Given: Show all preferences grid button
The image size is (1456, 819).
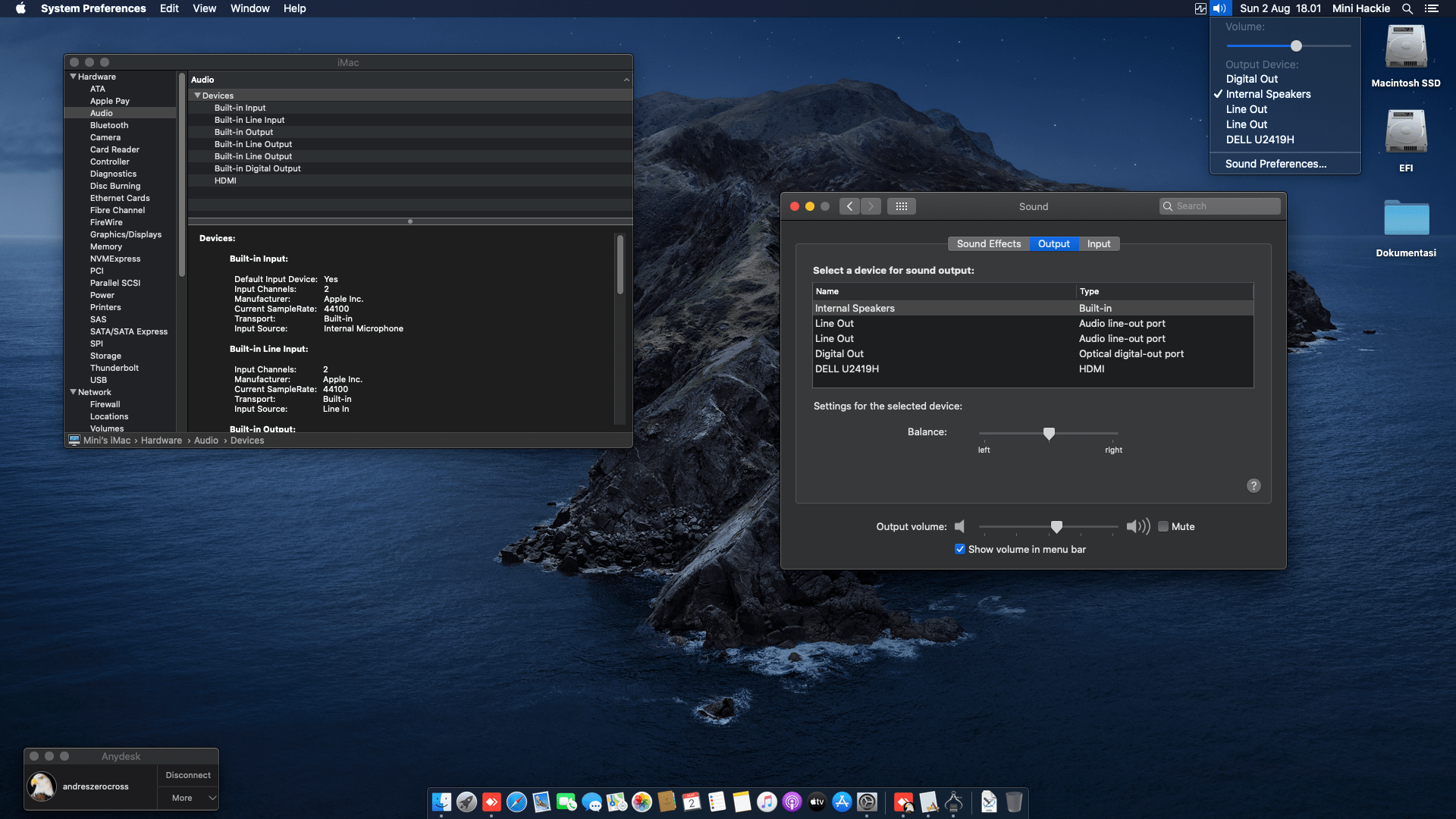Looking at the screenshot, I should [901, 206].
